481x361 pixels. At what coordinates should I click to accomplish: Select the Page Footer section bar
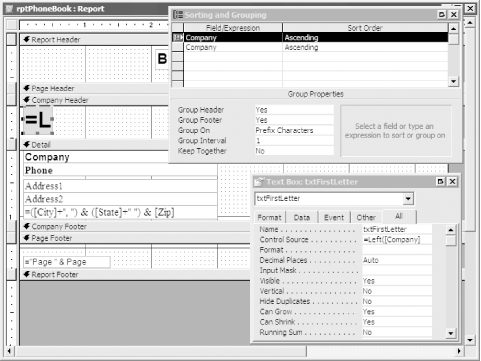(x=135, y=238)
